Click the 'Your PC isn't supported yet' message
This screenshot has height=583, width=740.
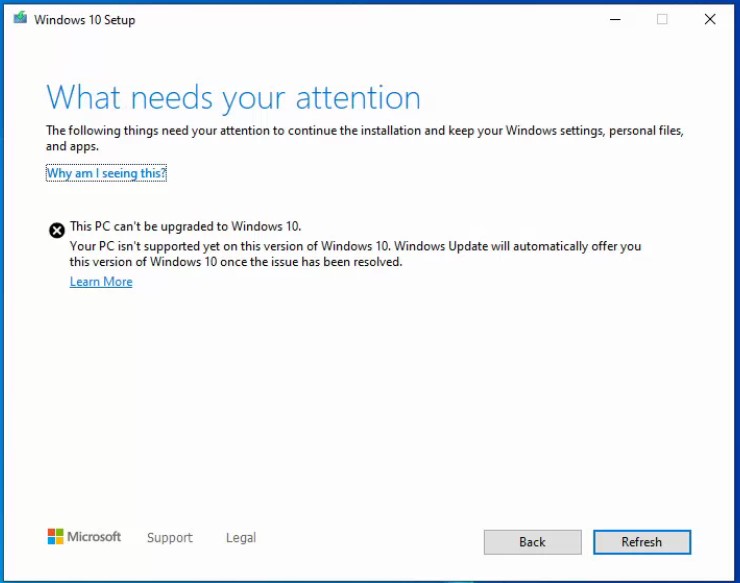355,254
